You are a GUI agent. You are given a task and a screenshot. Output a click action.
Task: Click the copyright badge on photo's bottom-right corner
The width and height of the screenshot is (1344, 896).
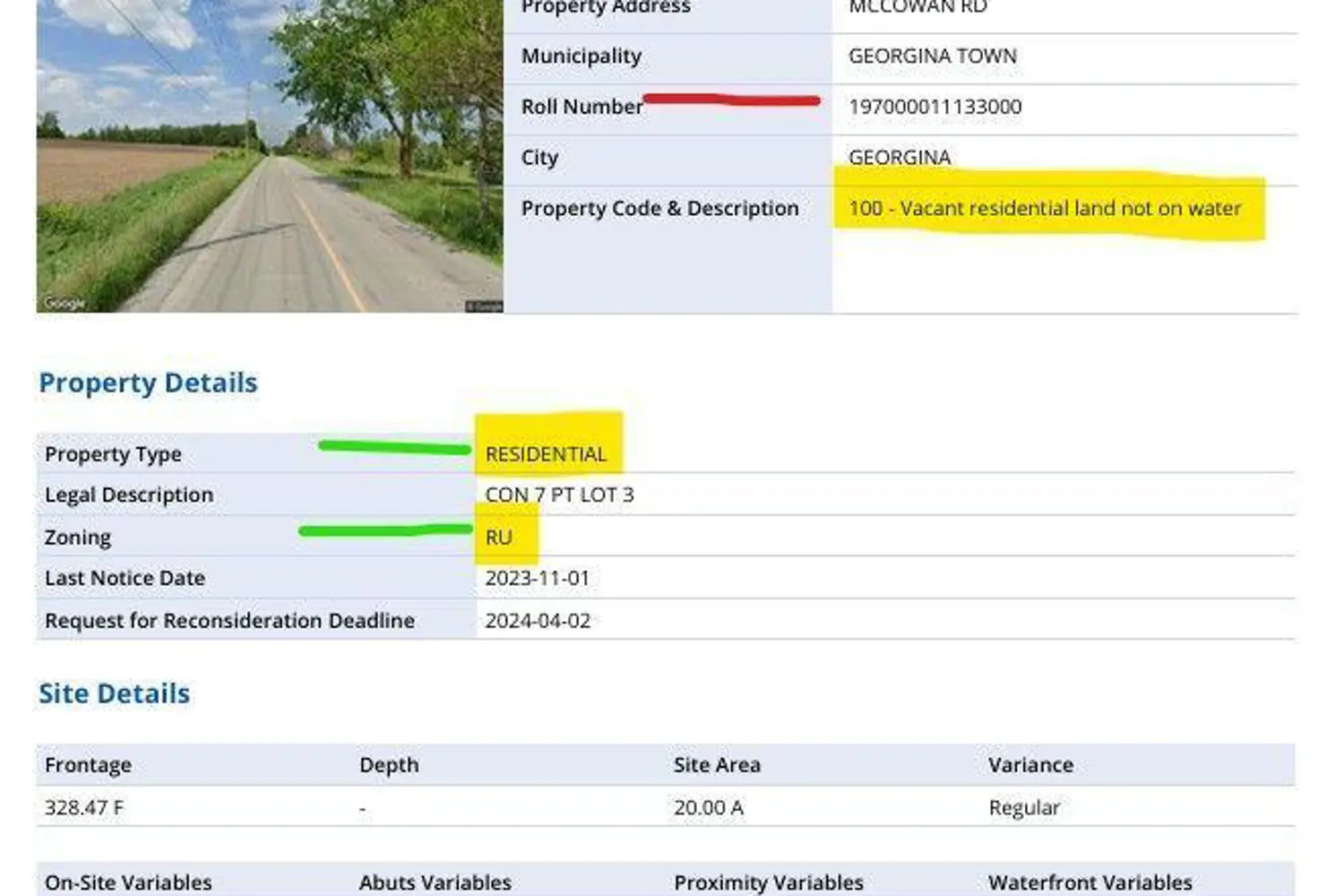tap(484, 306)
